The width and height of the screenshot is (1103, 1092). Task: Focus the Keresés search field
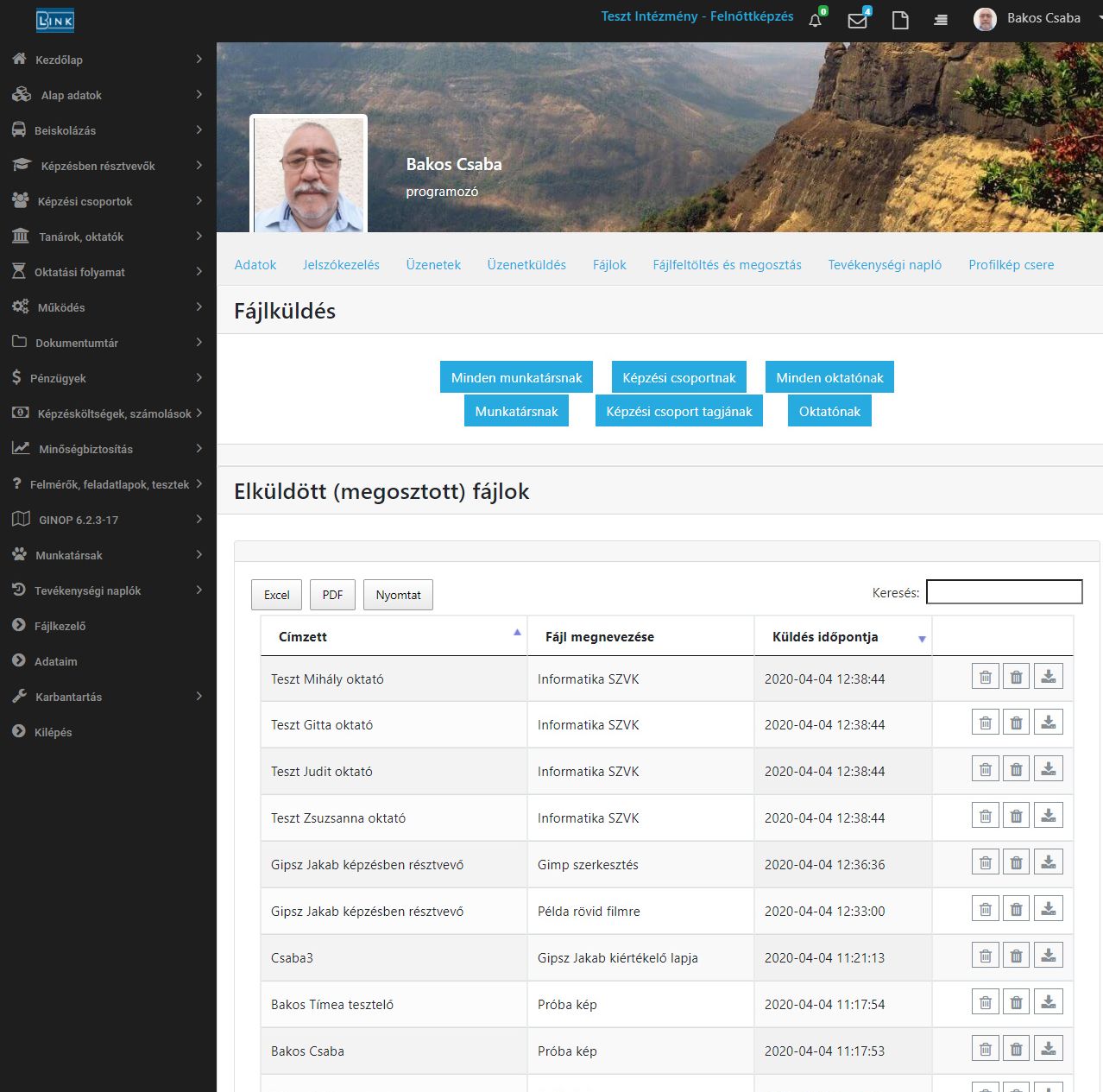1005,591
